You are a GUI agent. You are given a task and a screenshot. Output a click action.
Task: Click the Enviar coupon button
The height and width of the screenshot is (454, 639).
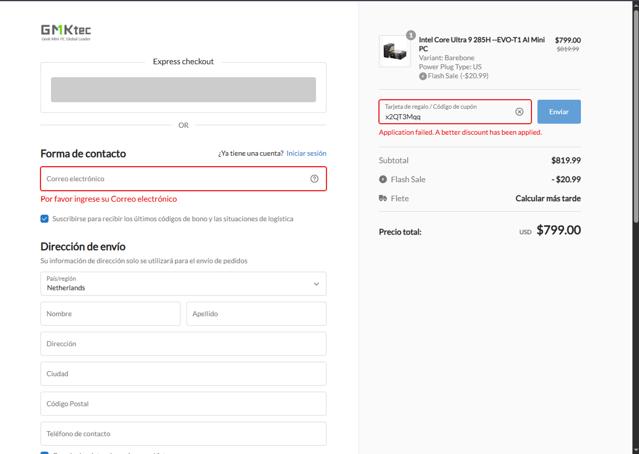click(559, 112)
